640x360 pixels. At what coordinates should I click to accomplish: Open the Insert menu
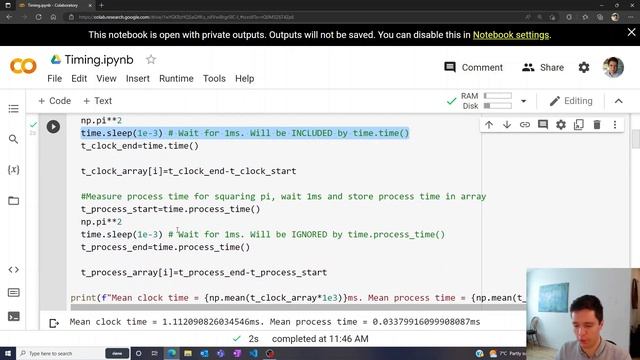click(138, 78)
